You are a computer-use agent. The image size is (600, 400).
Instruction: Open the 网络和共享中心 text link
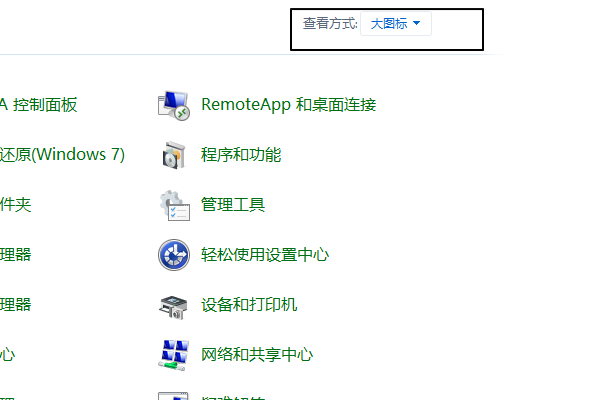(257, 354)
